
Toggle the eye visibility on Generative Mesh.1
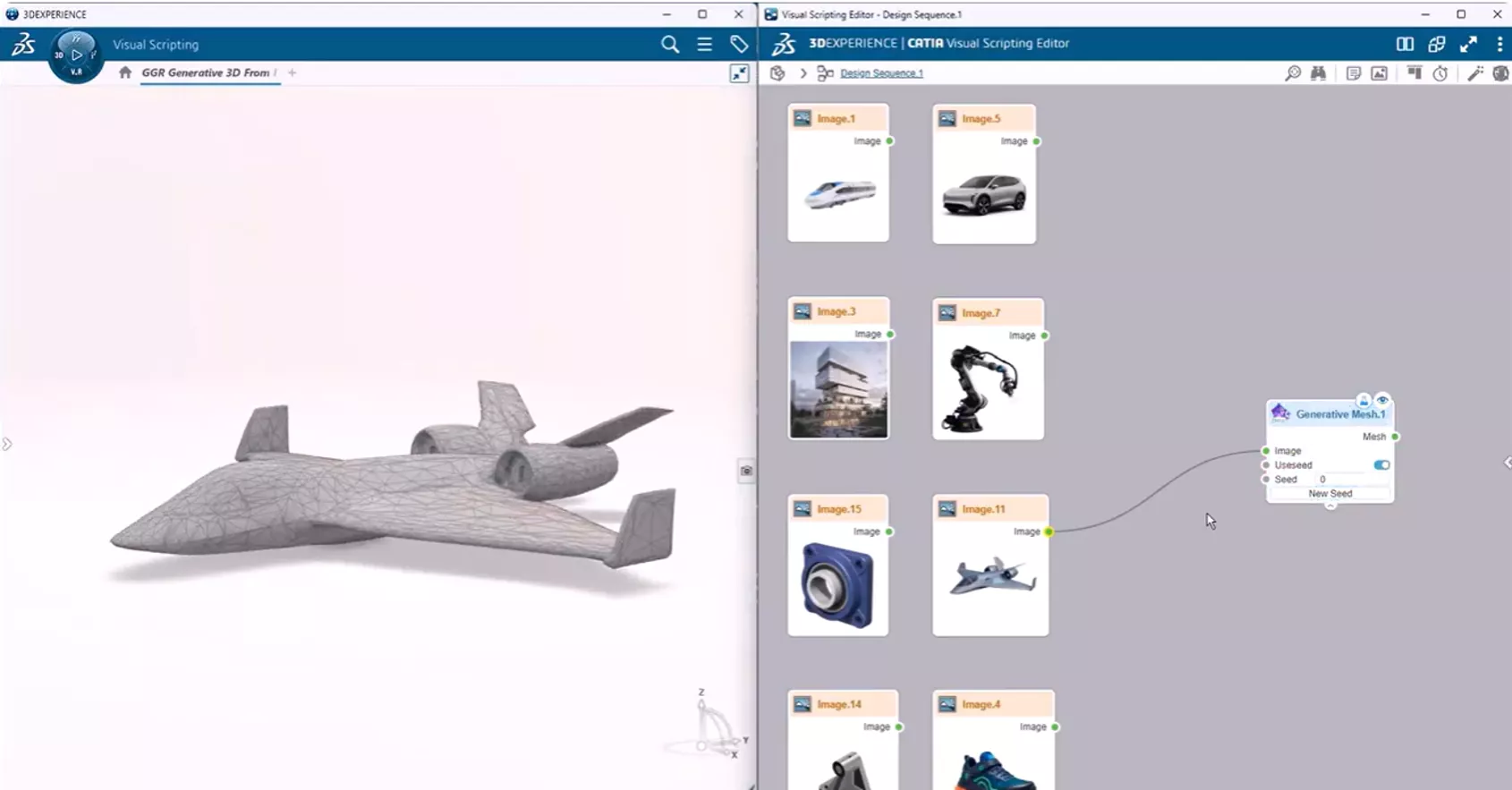[1382, 400]
